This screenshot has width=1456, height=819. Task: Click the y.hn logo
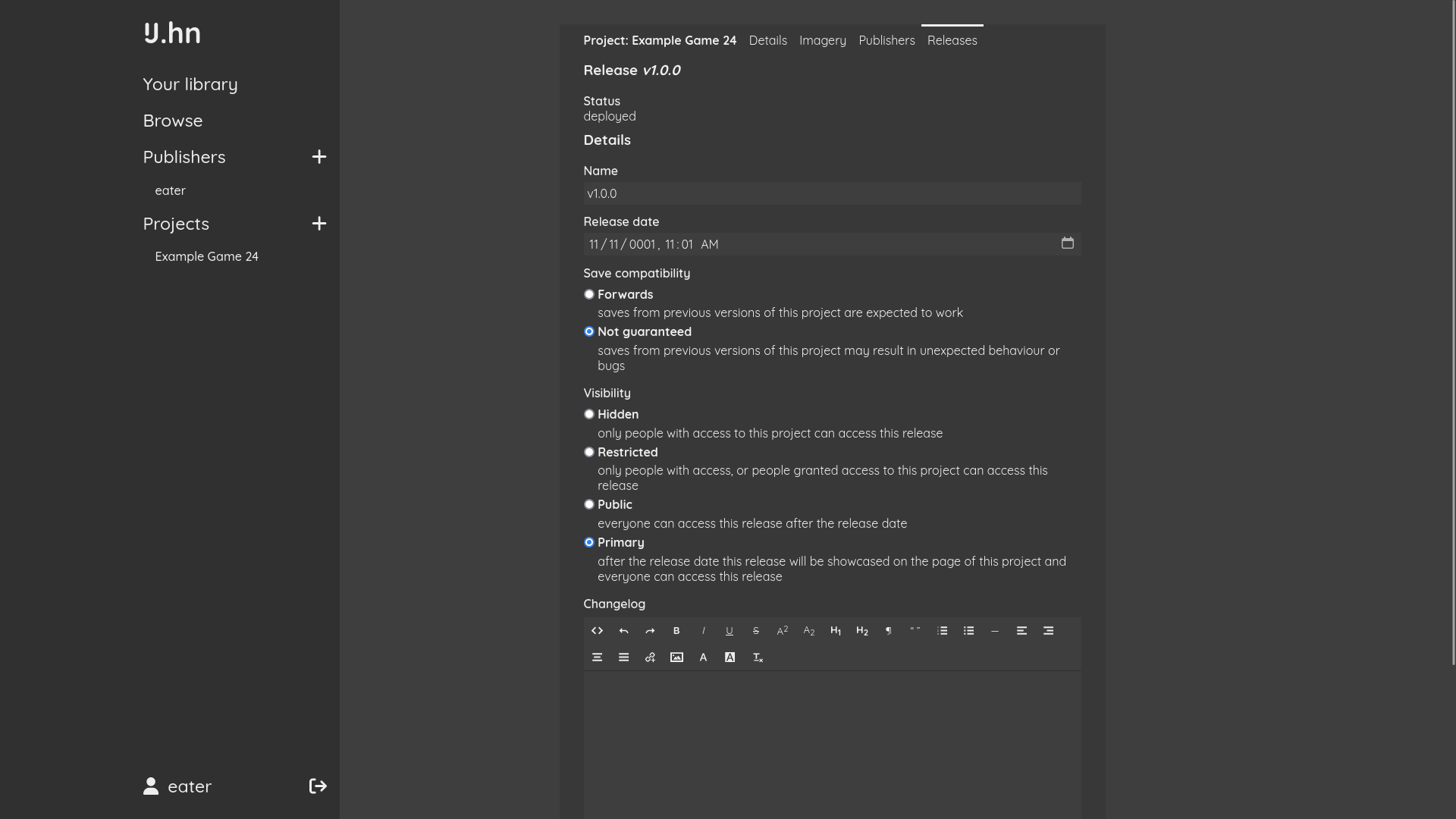[x=172, y=33]
